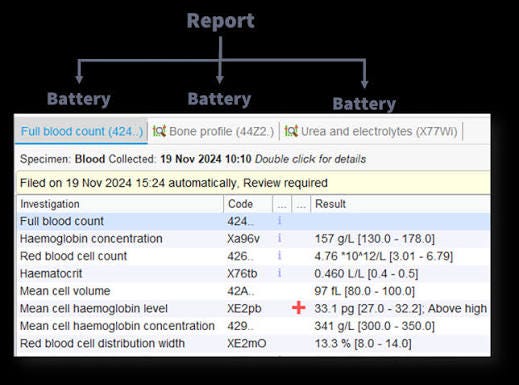Click the result 97 fL [80.0 - 100.0]
This screenshot has width=519, height=385.
pyautogui.click(x=364, y=291)
